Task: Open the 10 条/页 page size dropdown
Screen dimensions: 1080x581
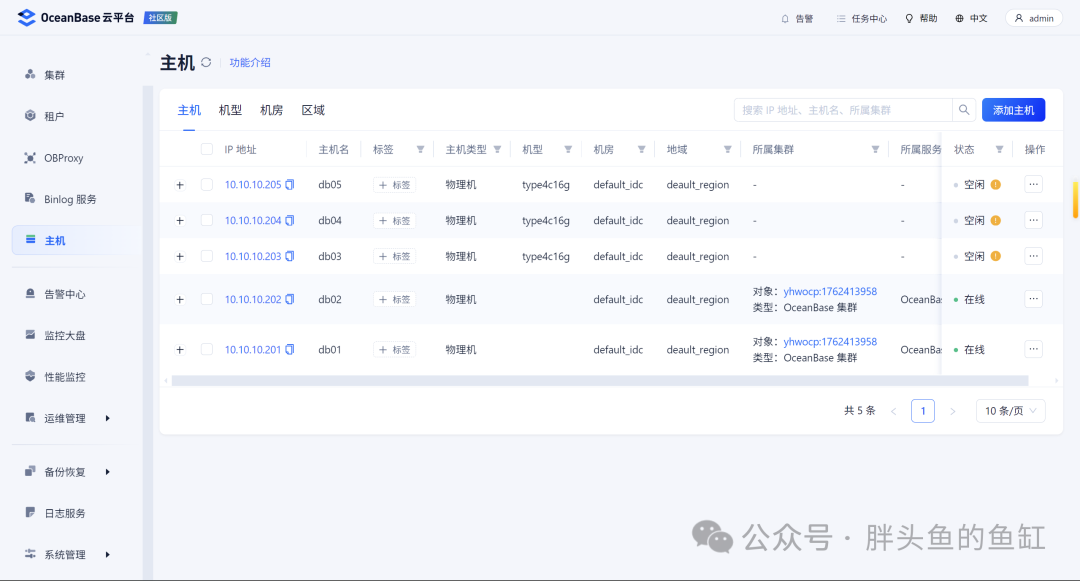Action: tap(1010, 411)
